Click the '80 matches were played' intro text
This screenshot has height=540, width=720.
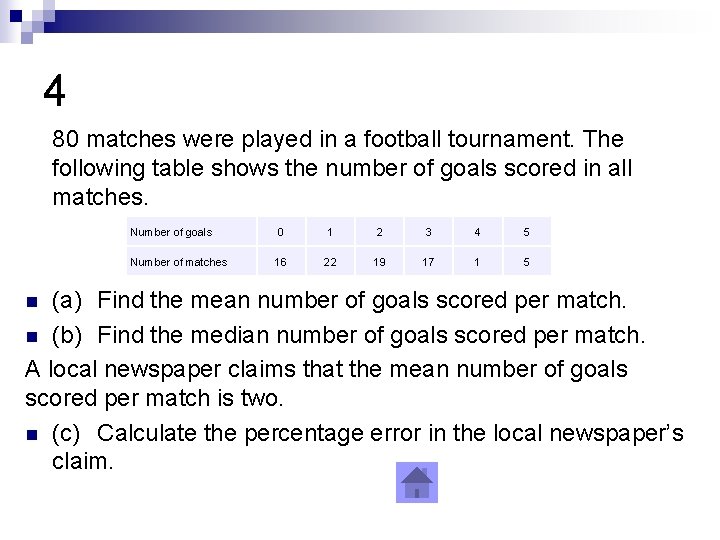pos(342,168)
